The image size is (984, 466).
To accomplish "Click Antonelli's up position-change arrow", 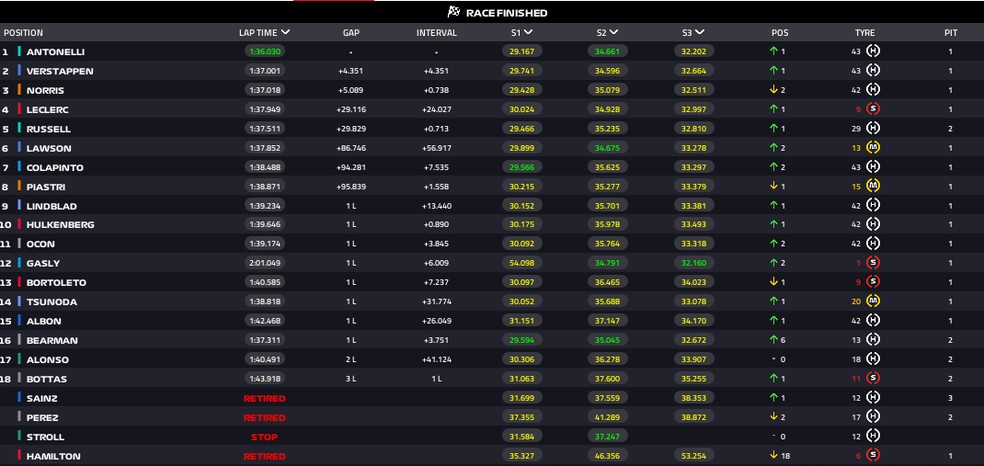I will [774, 51].
